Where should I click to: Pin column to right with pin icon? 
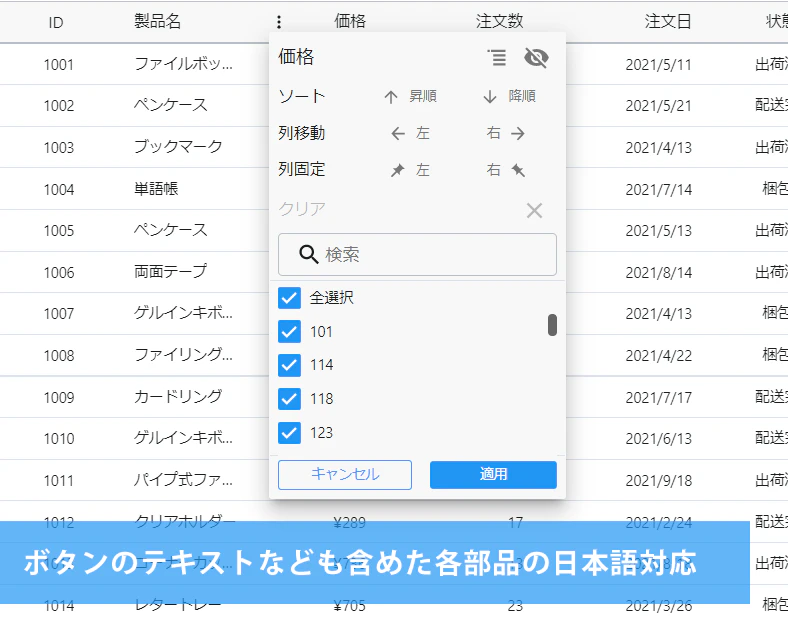pyautogui.click(x=518, y=170)
